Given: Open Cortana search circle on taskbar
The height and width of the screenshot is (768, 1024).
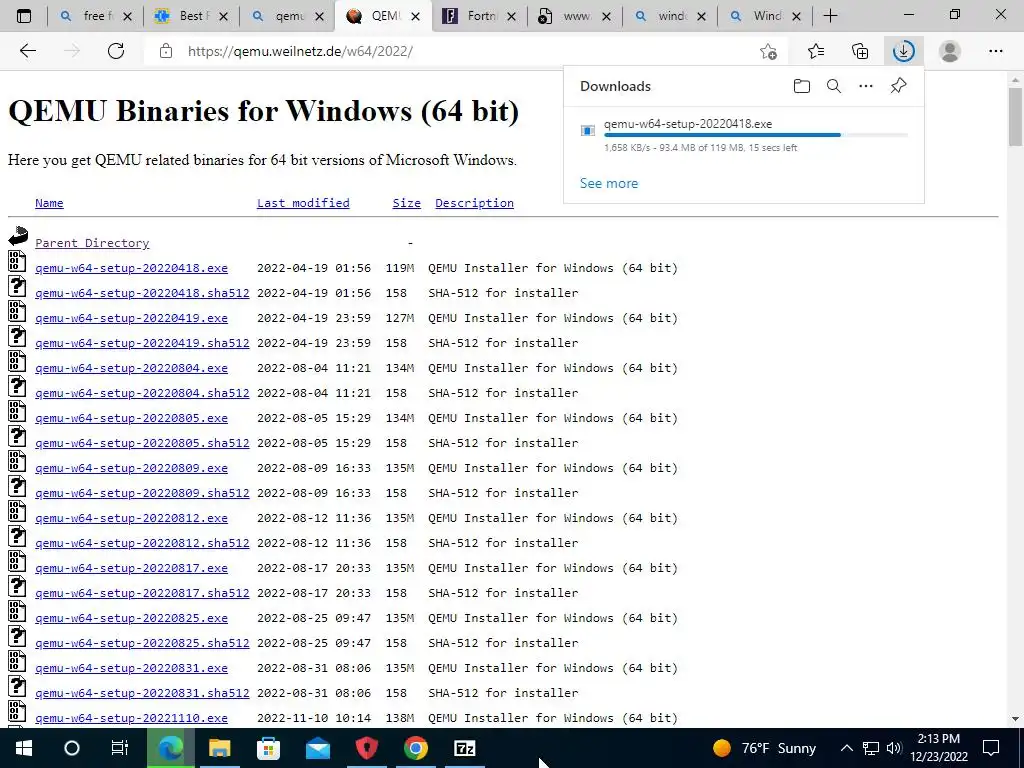Looking at the screenshot, I should point(72,748).
